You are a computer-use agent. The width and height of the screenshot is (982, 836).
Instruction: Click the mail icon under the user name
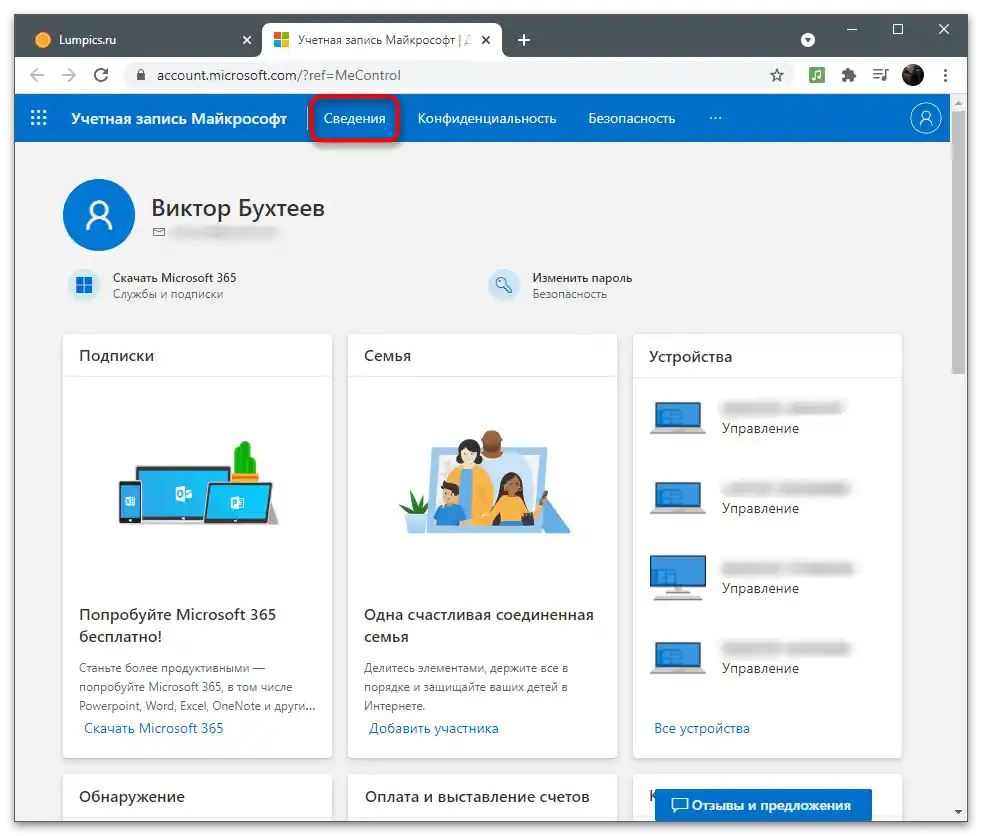click(x=159, y=232)
